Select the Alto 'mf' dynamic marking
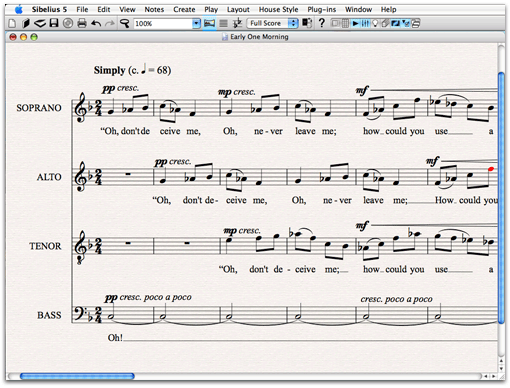The width and height of the screenshot is (510, 388). 433,161
